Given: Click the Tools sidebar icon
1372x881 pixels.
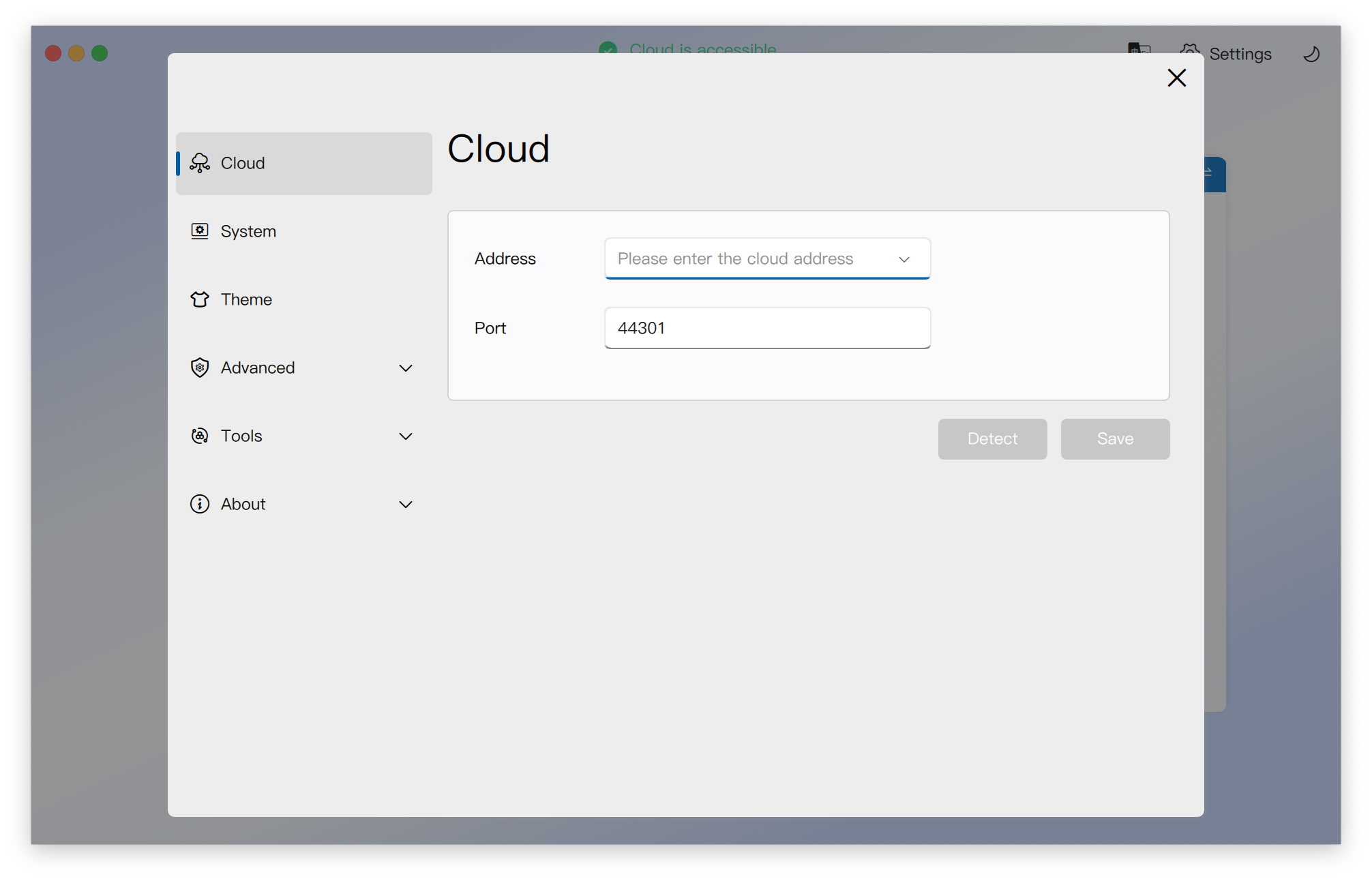Looking at the screenshot, I should point(200,436).
